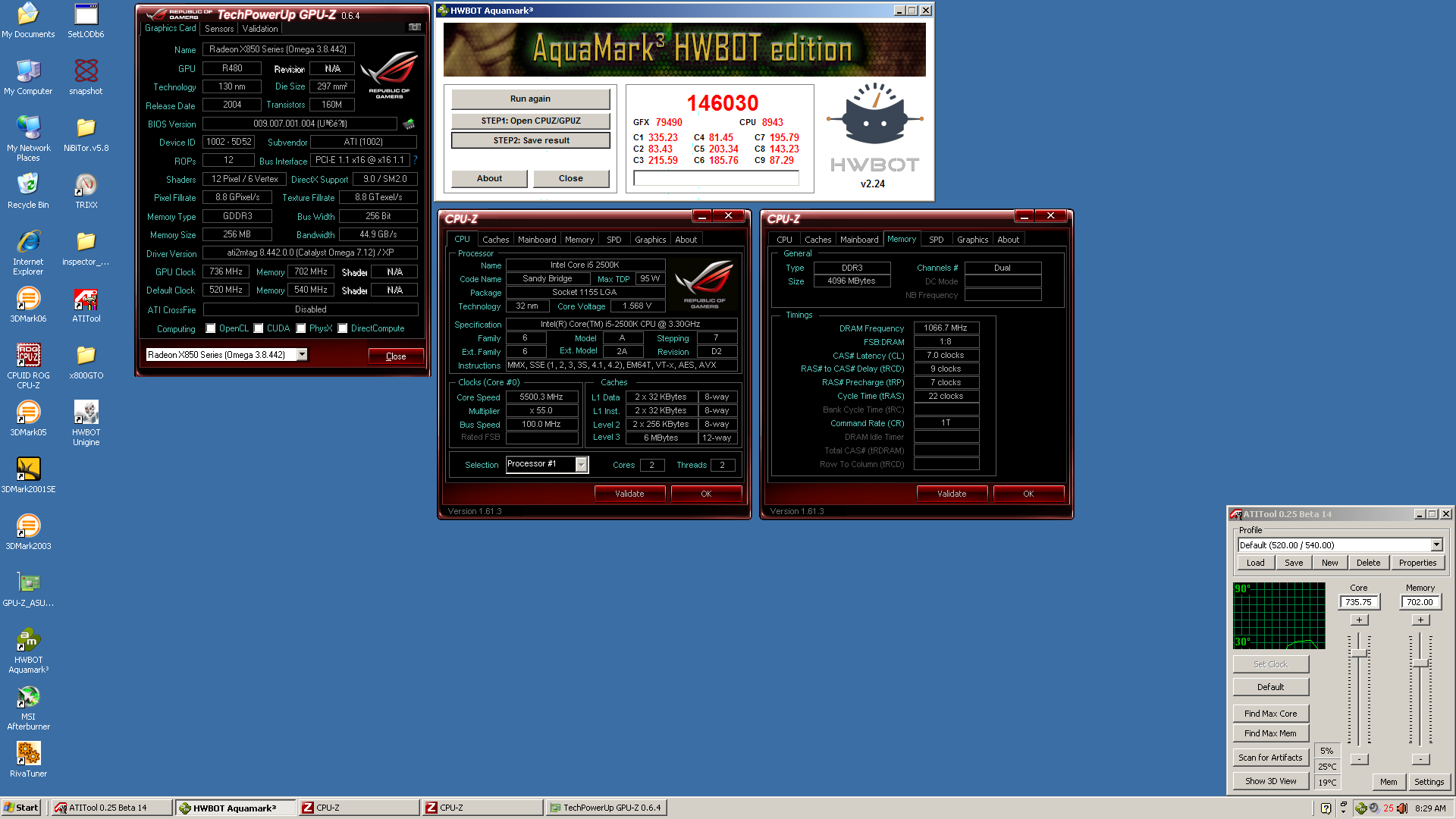Increase Core clock with plus button
This screenshot has height=819, width=1456.
click(x=1359, y=620)
